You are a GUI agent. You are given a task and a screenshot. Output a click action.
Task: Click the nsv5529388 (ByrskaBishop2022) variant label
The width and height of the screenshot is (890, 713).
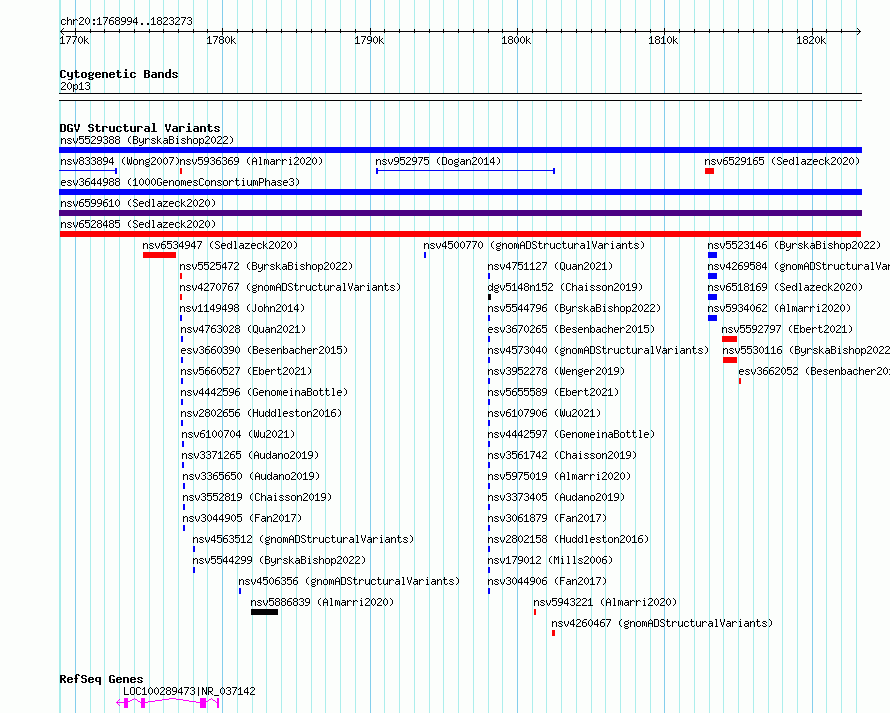[147, 140]
